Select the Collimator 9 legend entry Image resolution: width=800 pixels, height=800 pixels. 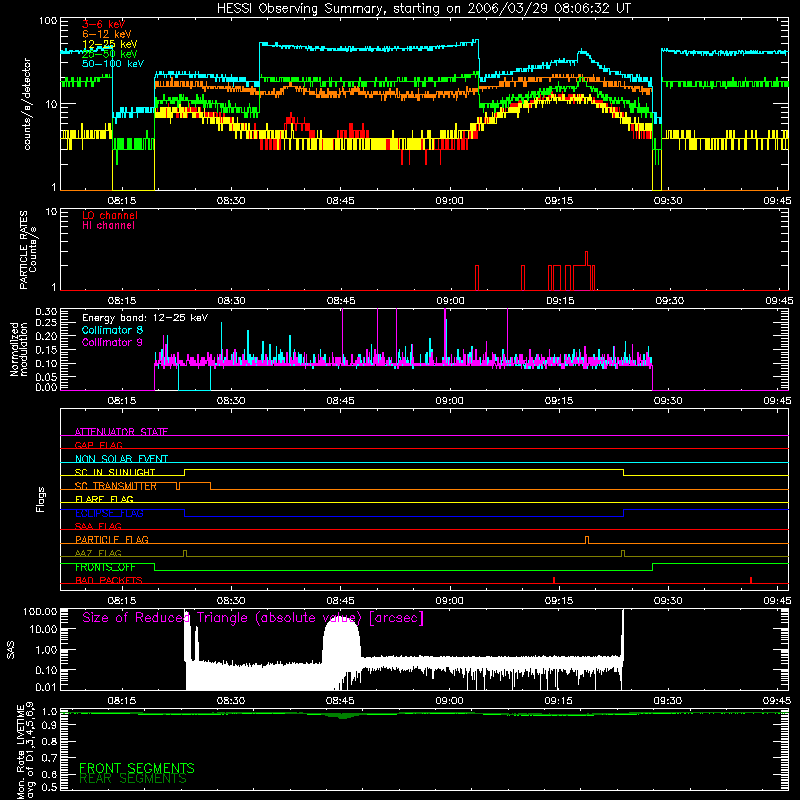click(x=112, y=342)
